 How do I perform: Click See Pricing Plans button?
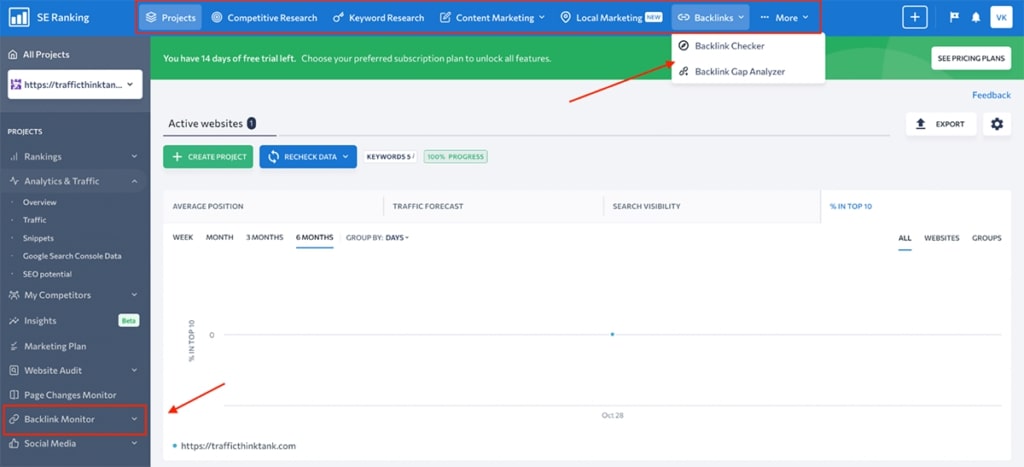point(971,58)
